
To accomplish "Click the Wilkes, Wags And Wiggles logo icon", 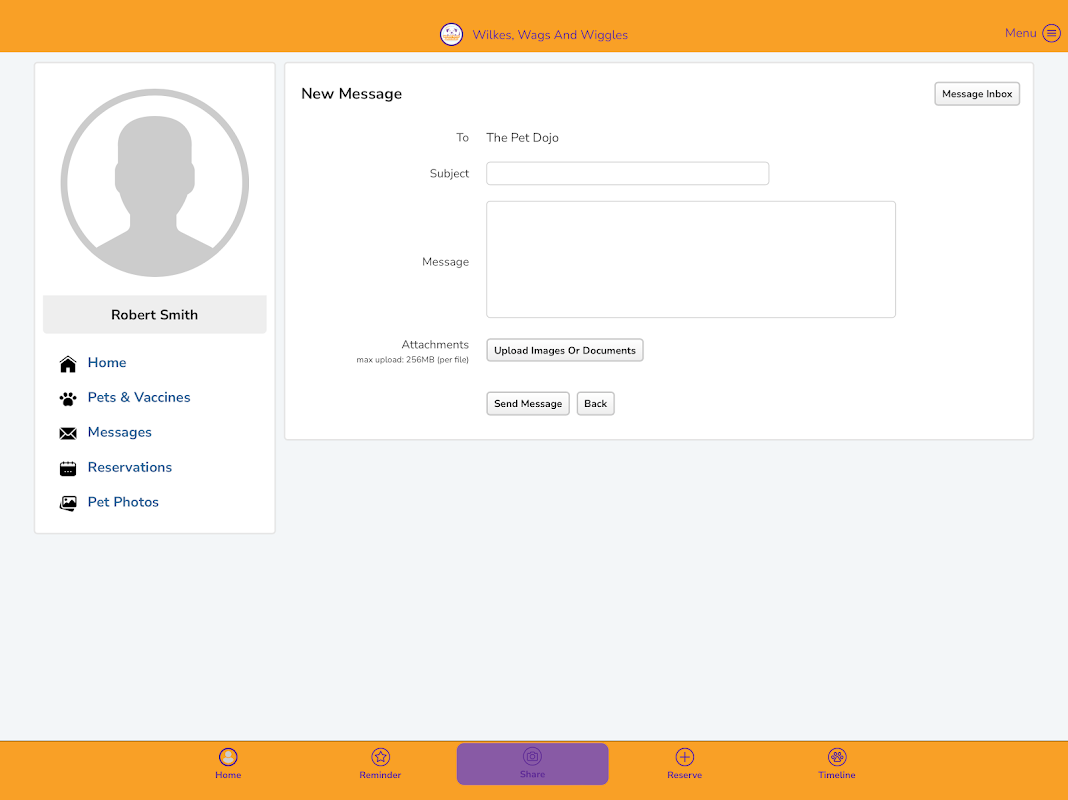I will point(451,34).
